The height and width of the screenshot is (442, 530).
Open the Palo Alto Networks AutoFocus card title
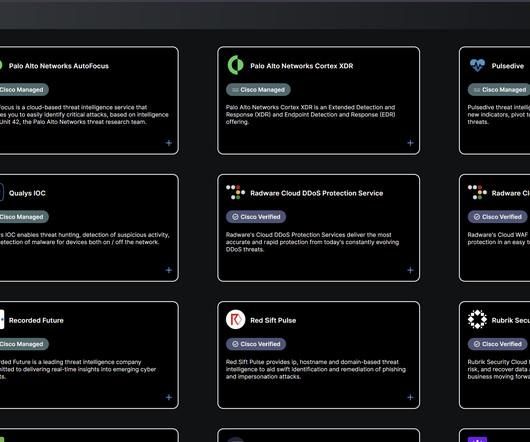[59, 66]
